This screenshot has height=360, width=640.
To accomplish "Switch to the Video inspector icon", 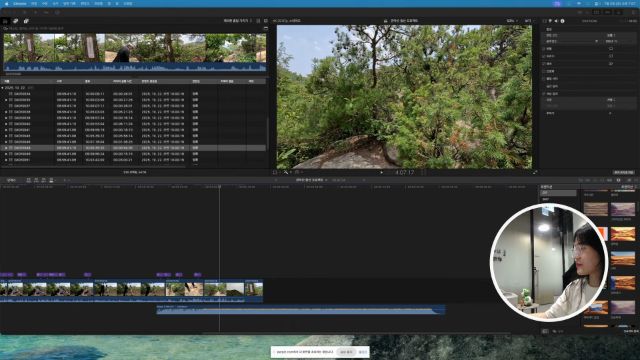I will pos(544,21).
